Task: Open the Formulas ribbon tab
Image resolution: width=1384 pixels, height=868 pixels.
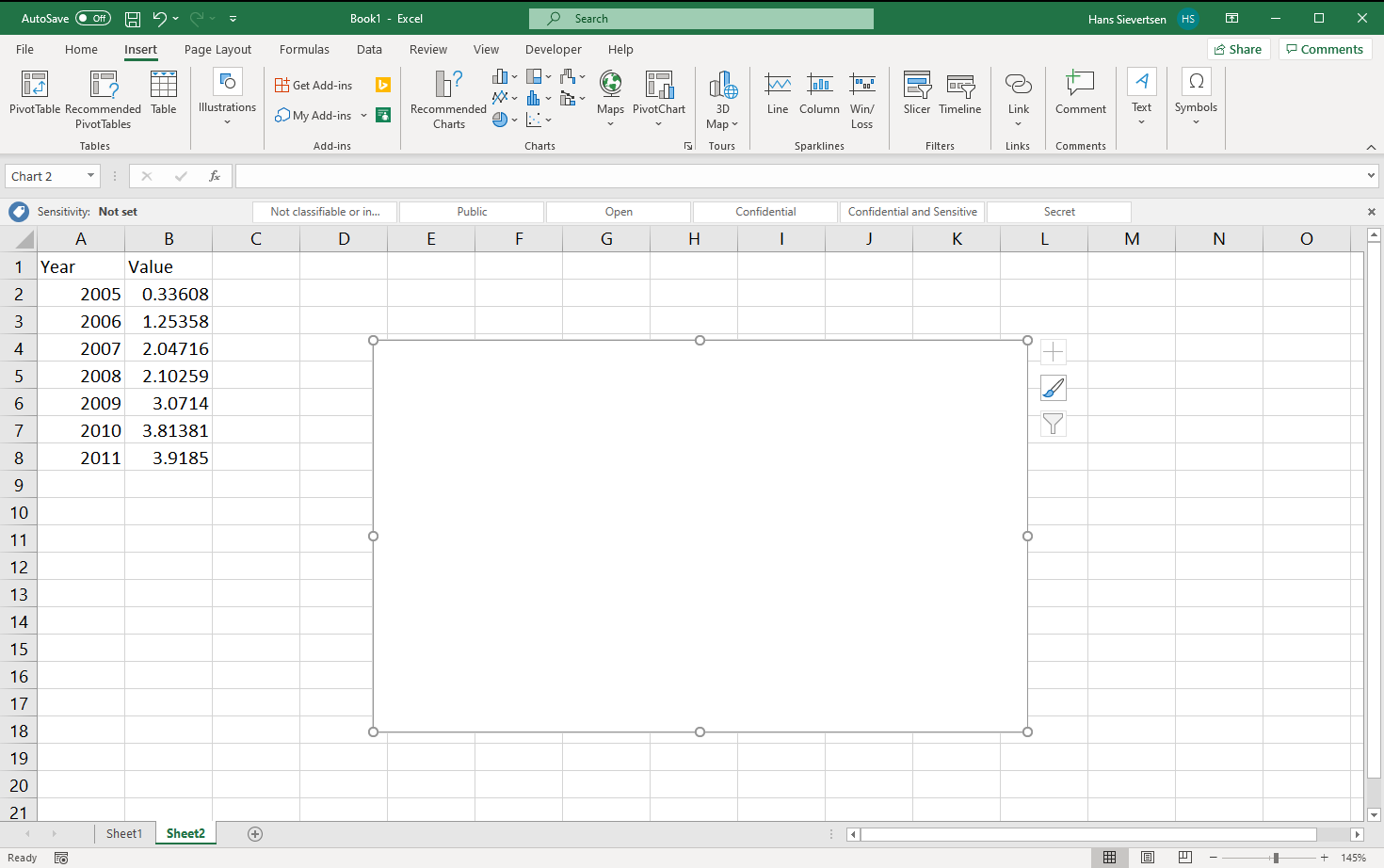Action: pos(304,50)
